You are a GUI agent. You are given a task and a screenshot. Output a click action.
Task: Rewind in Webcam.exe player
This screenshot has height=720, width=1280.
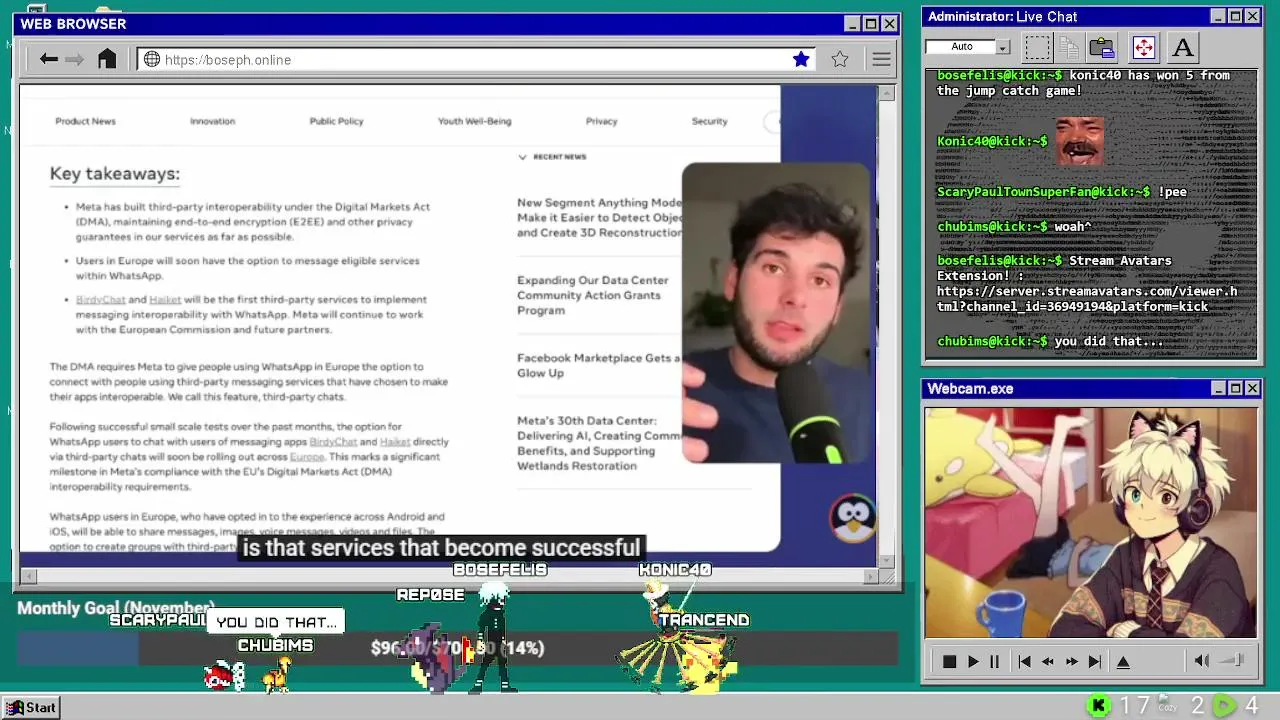point(1047,661)
